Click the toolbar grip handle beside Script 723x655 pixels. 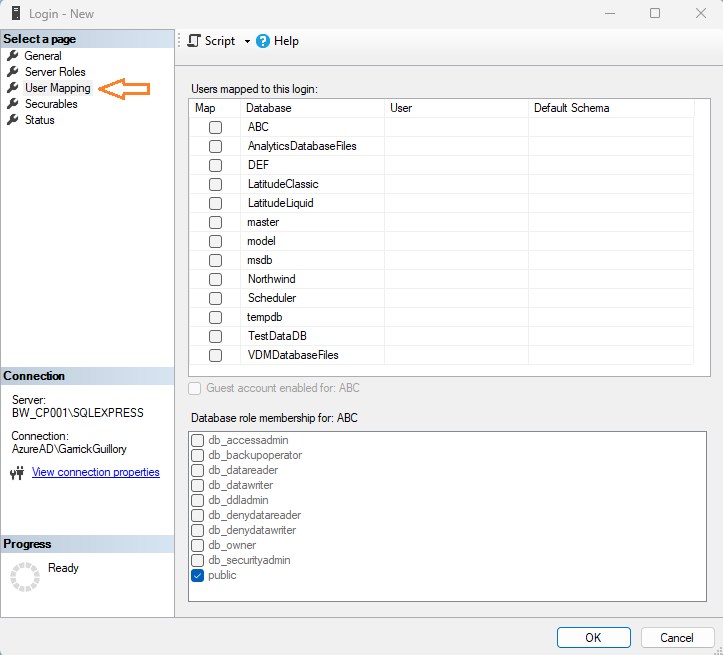click(x=179, y=41)
